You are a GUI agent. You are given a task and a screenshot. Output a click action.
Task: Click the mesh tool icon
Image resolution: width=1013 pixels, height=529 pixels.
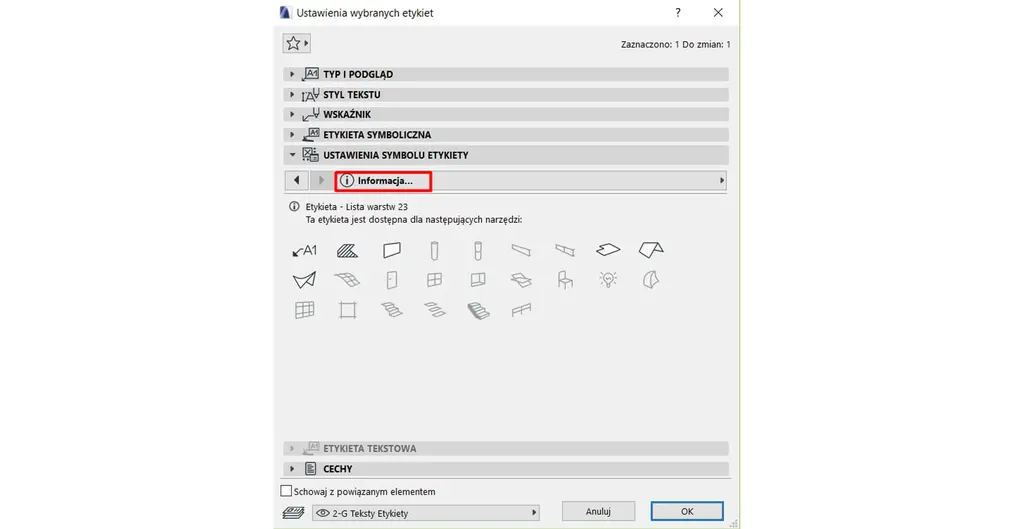tap(348, 280)
